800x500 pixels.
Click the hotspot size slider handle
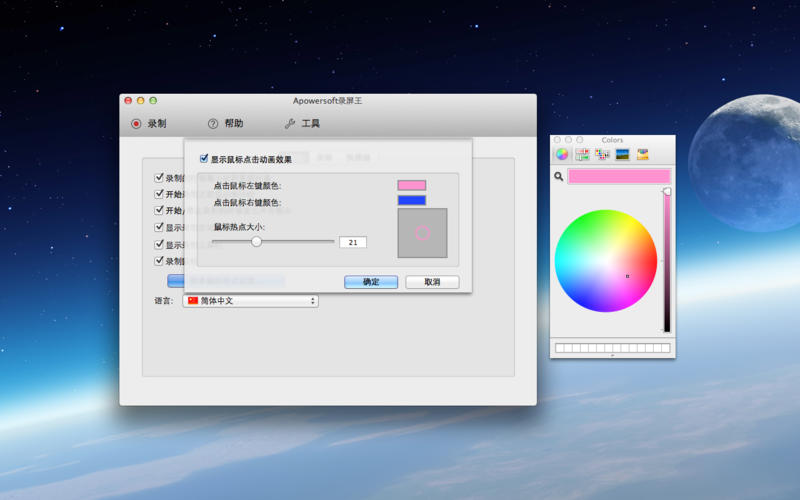256,241
